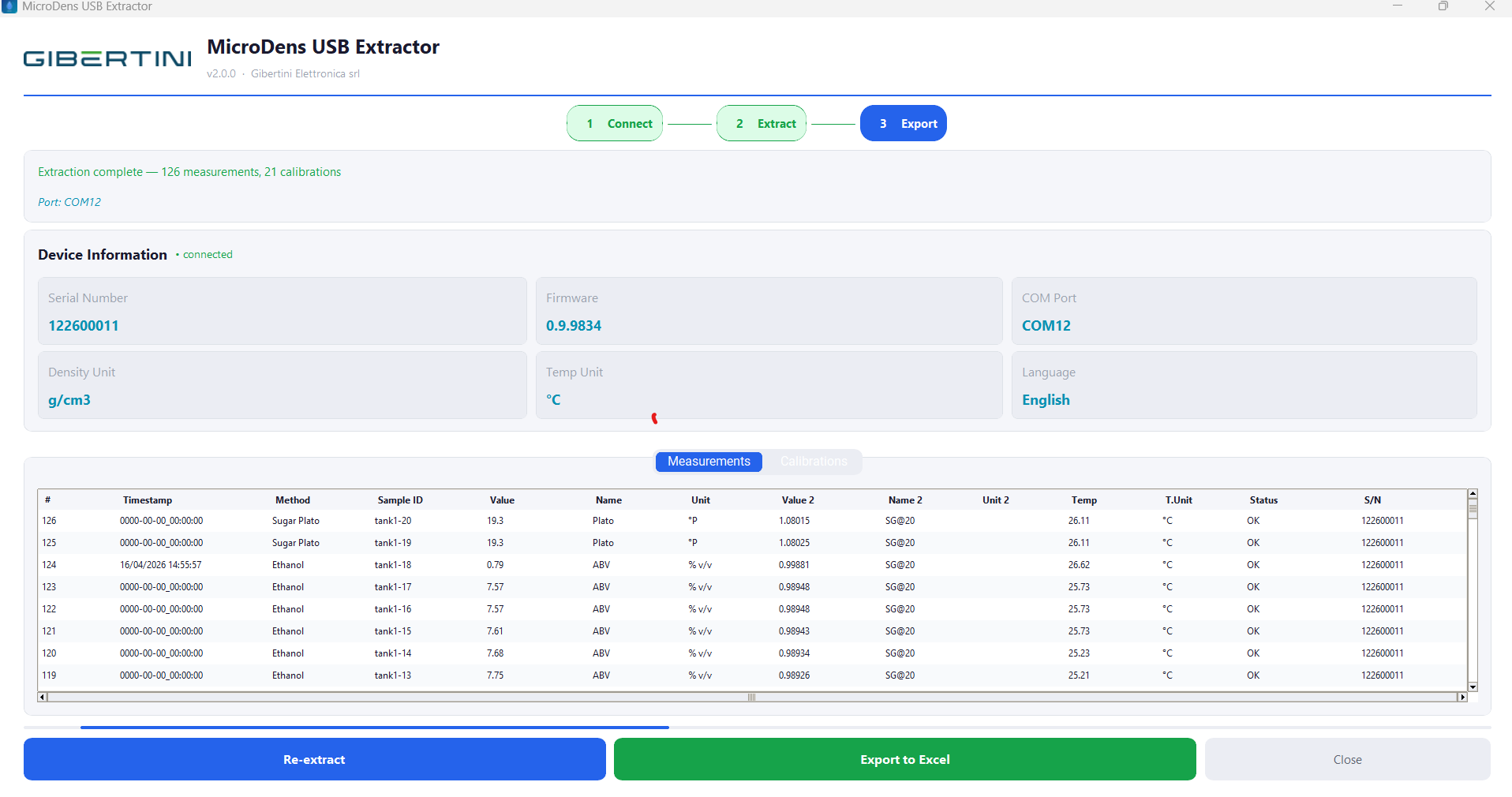Click firmware version 0.9.9834
This screenshot has width=1512, height=797.
pos(574,326)
